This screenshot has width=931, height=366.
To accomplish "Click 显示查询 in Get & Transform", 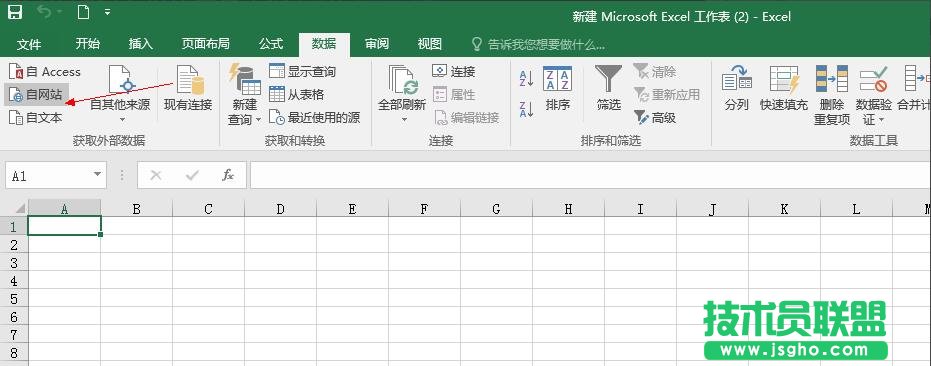I will click(x=302, y=72).
